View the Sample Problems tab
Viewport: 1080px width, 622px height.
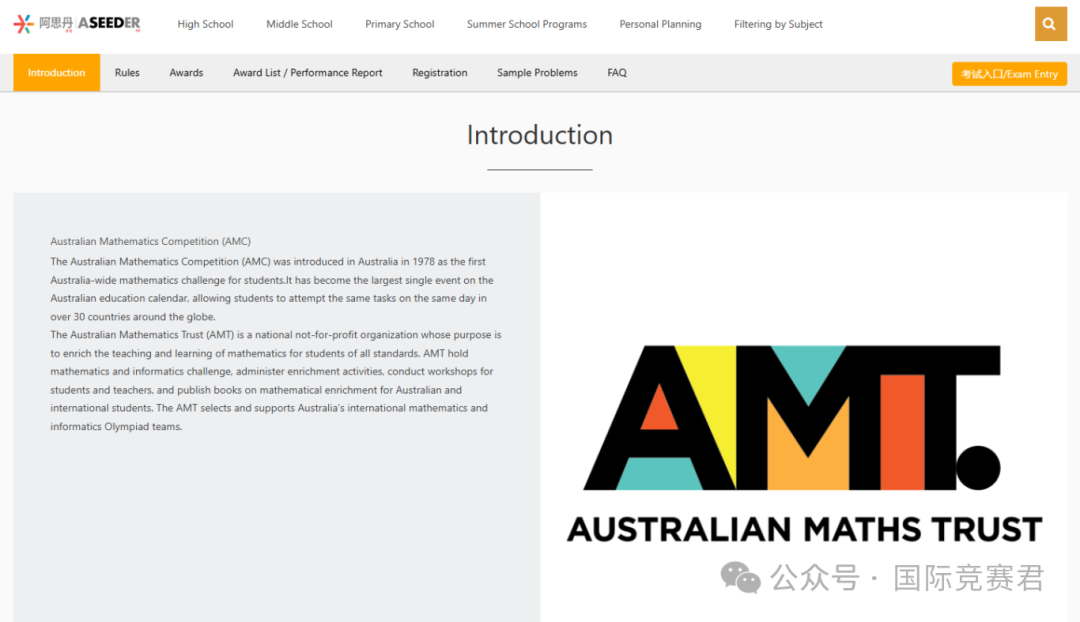click(x=537, y=72)
